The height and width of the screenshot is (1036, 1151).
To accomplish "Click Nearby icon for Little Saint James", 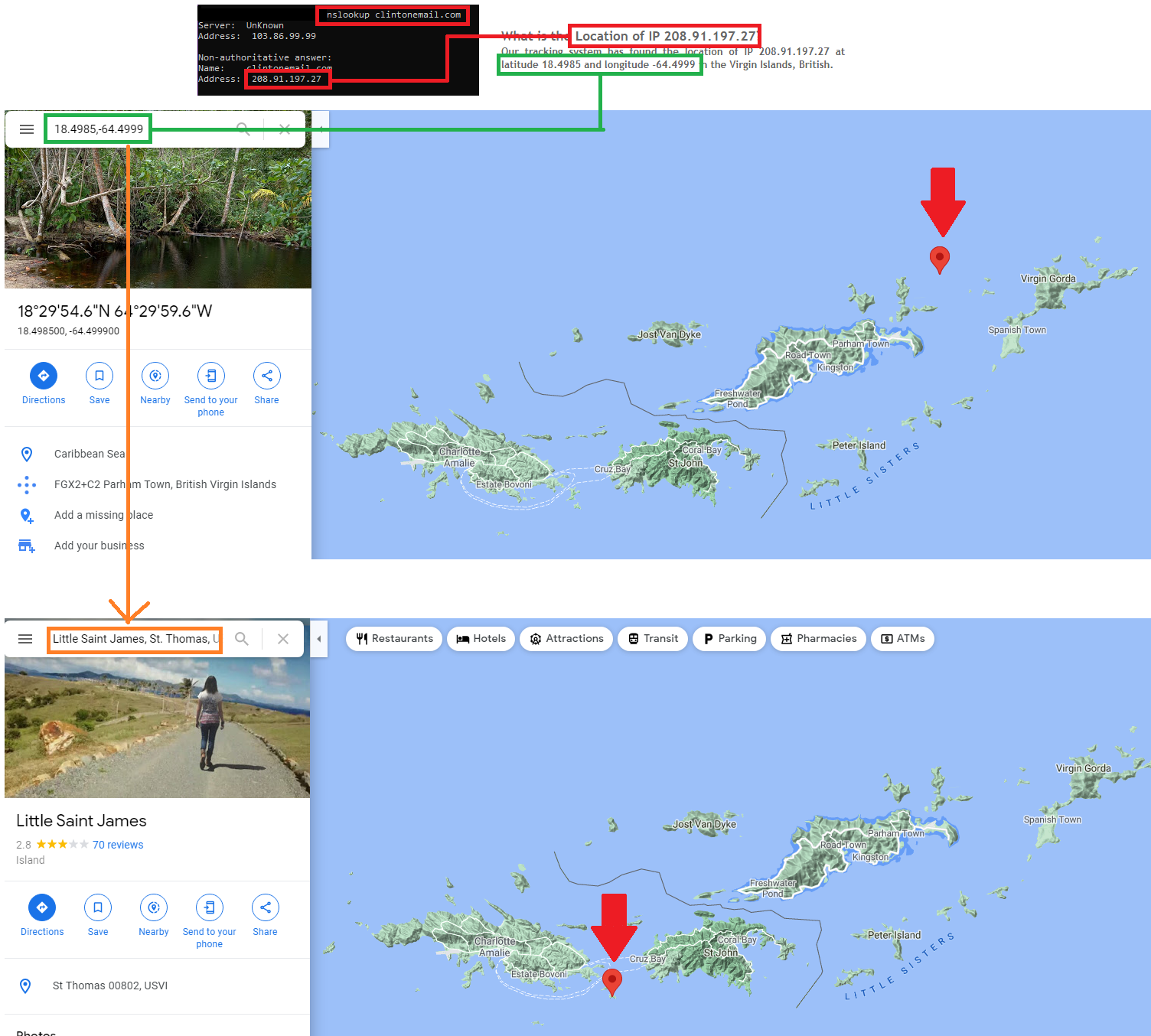I will [x=154, y=907].
